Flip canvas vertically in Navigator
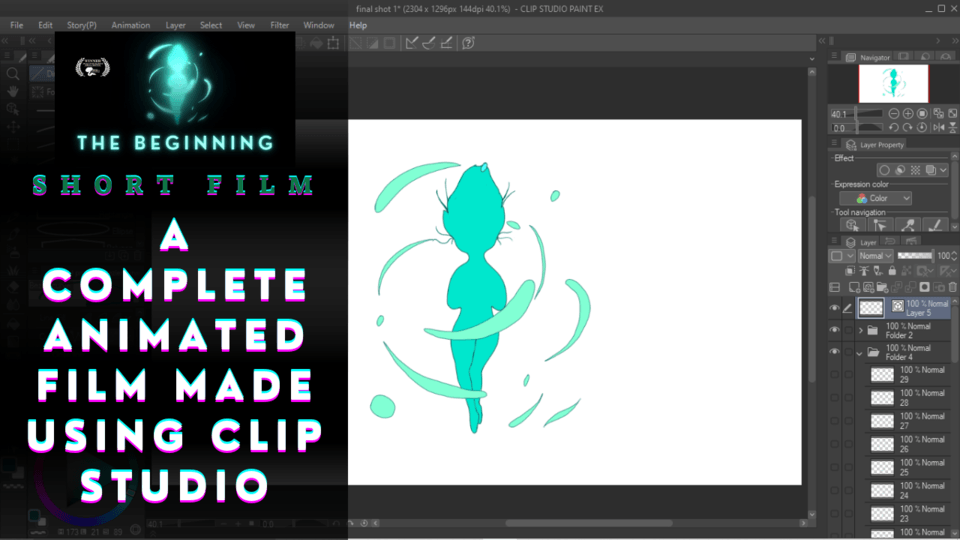 pyautogui.click(x=953, y=128)
